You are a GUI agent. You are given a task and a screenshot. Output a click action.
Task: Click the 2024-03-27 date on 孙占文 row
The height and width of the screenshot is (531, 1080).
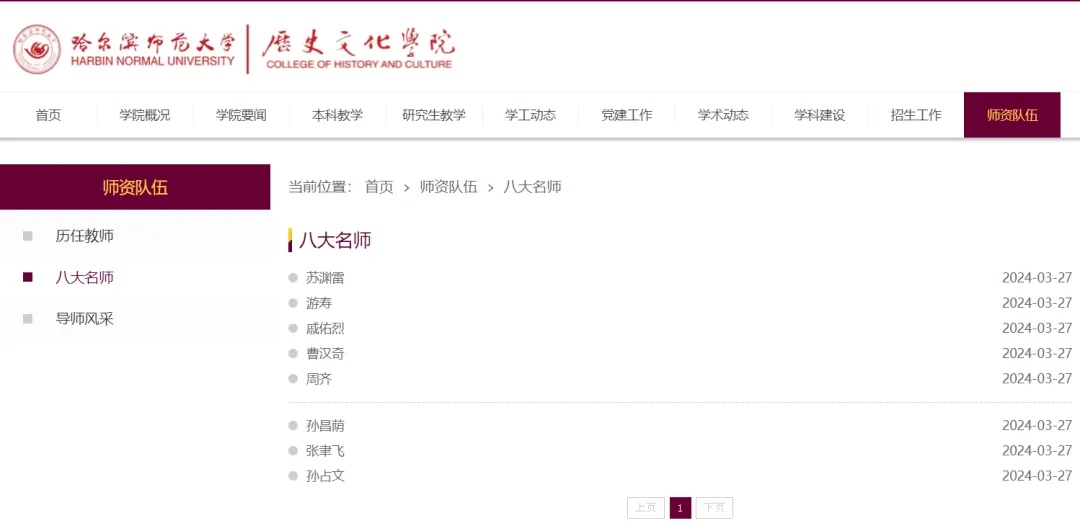1037,476
